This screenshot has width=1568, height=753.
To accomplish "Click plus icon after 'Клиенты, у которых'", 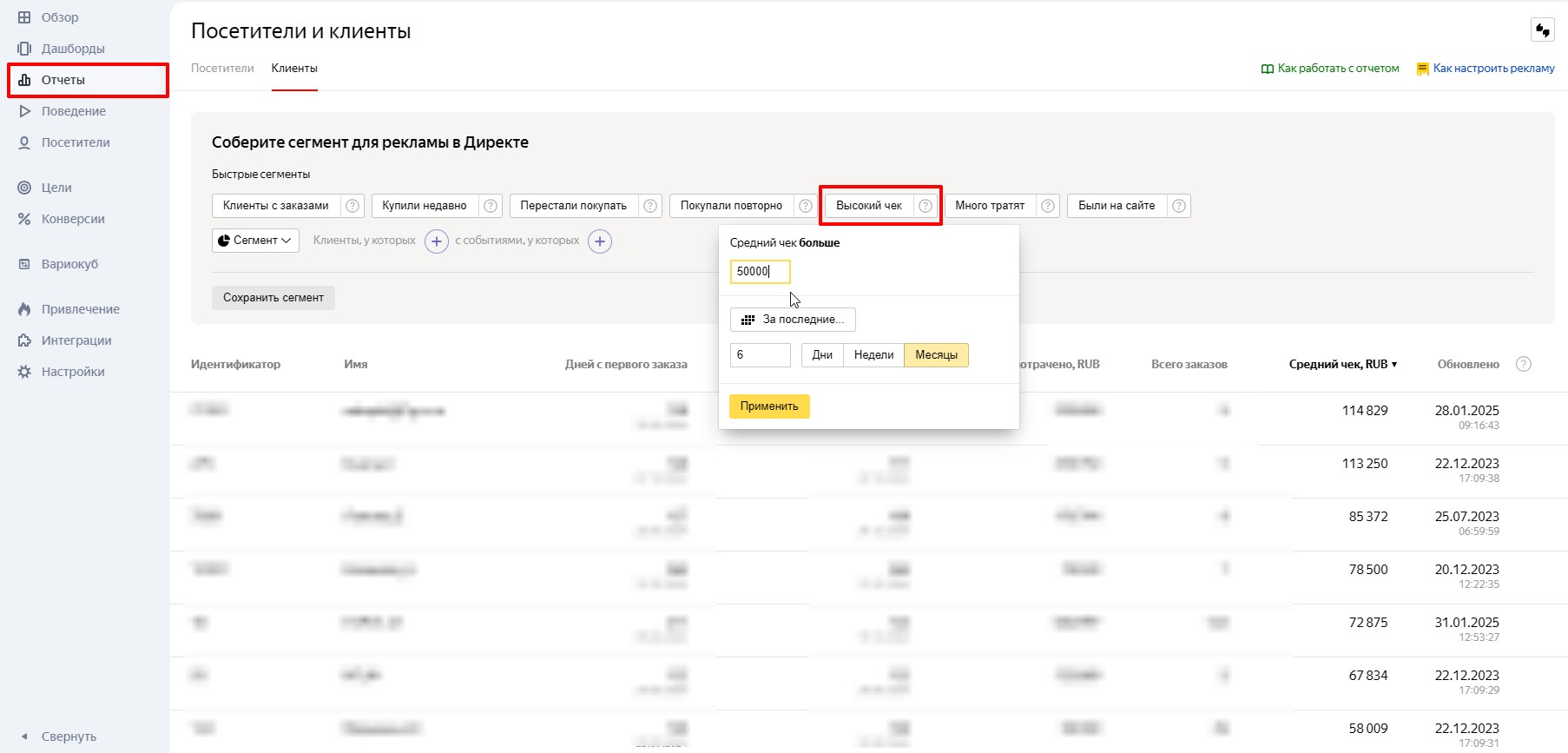I will point(437,241).
